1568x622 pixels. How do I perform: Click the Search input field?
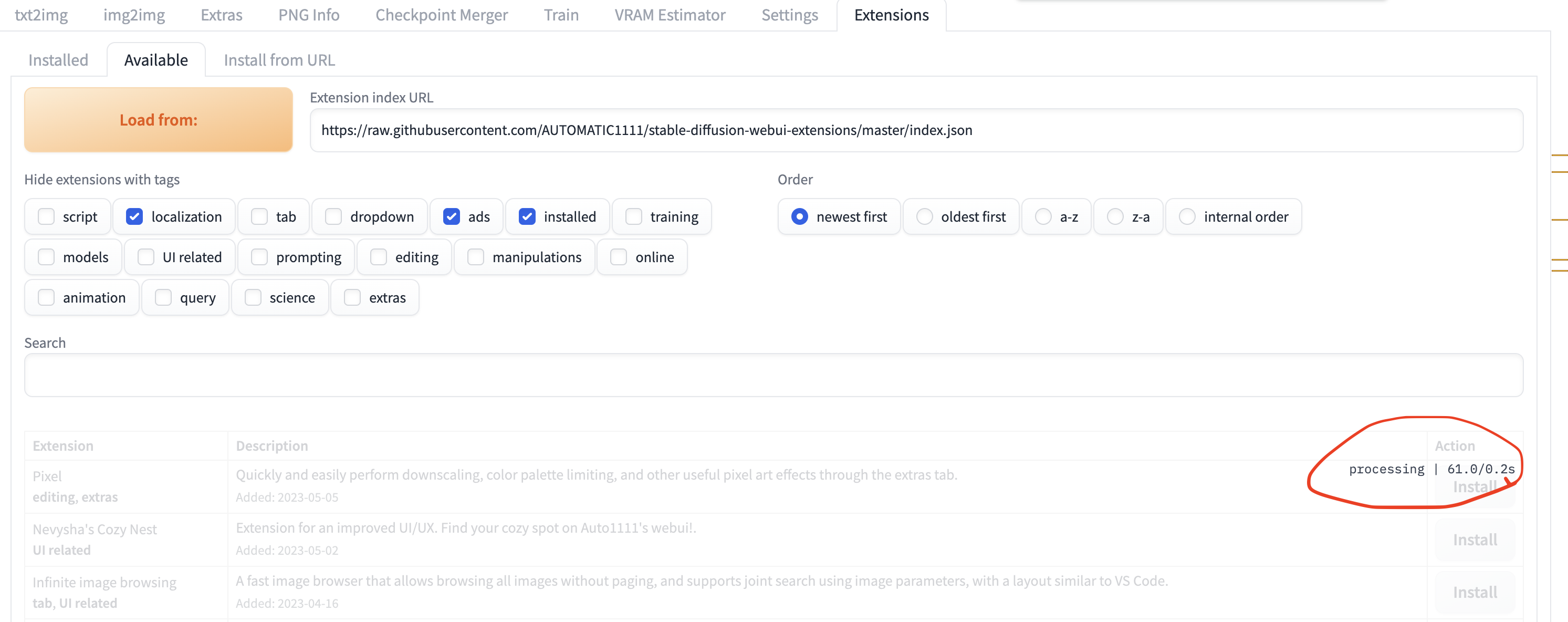[x=773, y=375]
